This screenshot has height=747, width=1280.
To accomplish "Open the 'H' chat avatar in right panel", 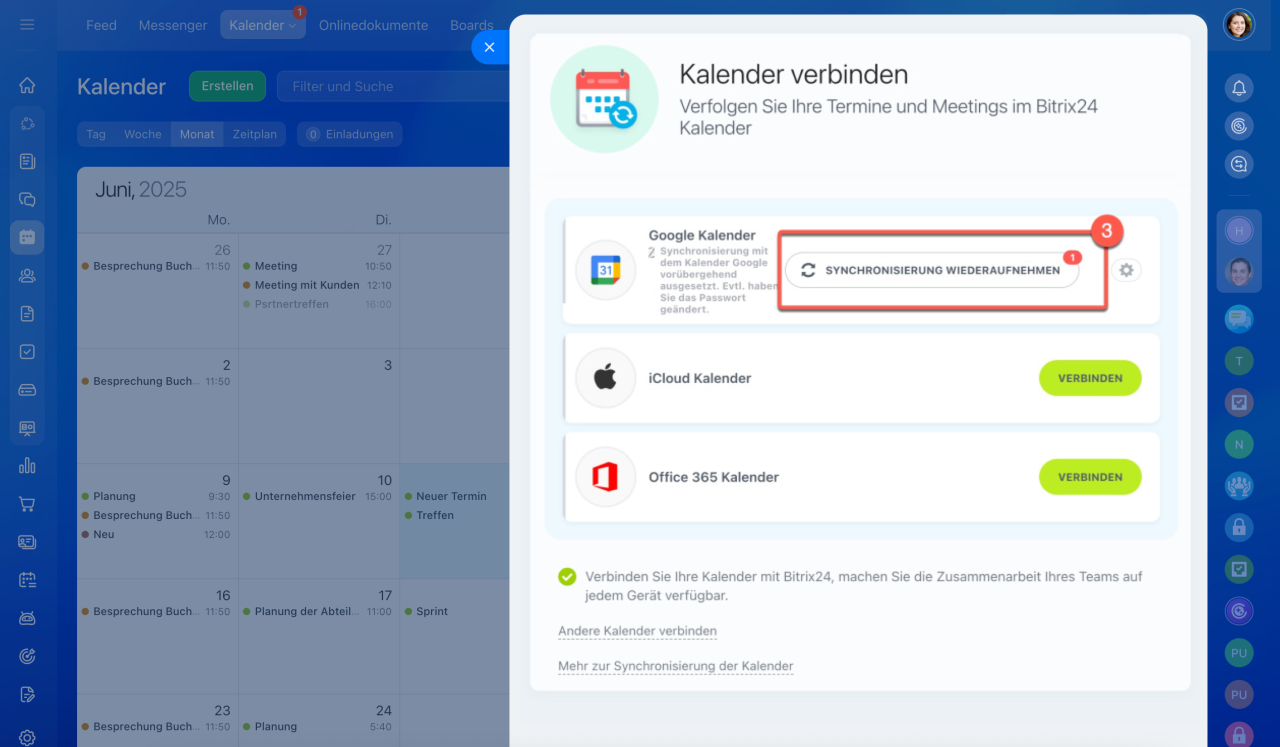I will pyautogui.click(x=1239, y=231).
